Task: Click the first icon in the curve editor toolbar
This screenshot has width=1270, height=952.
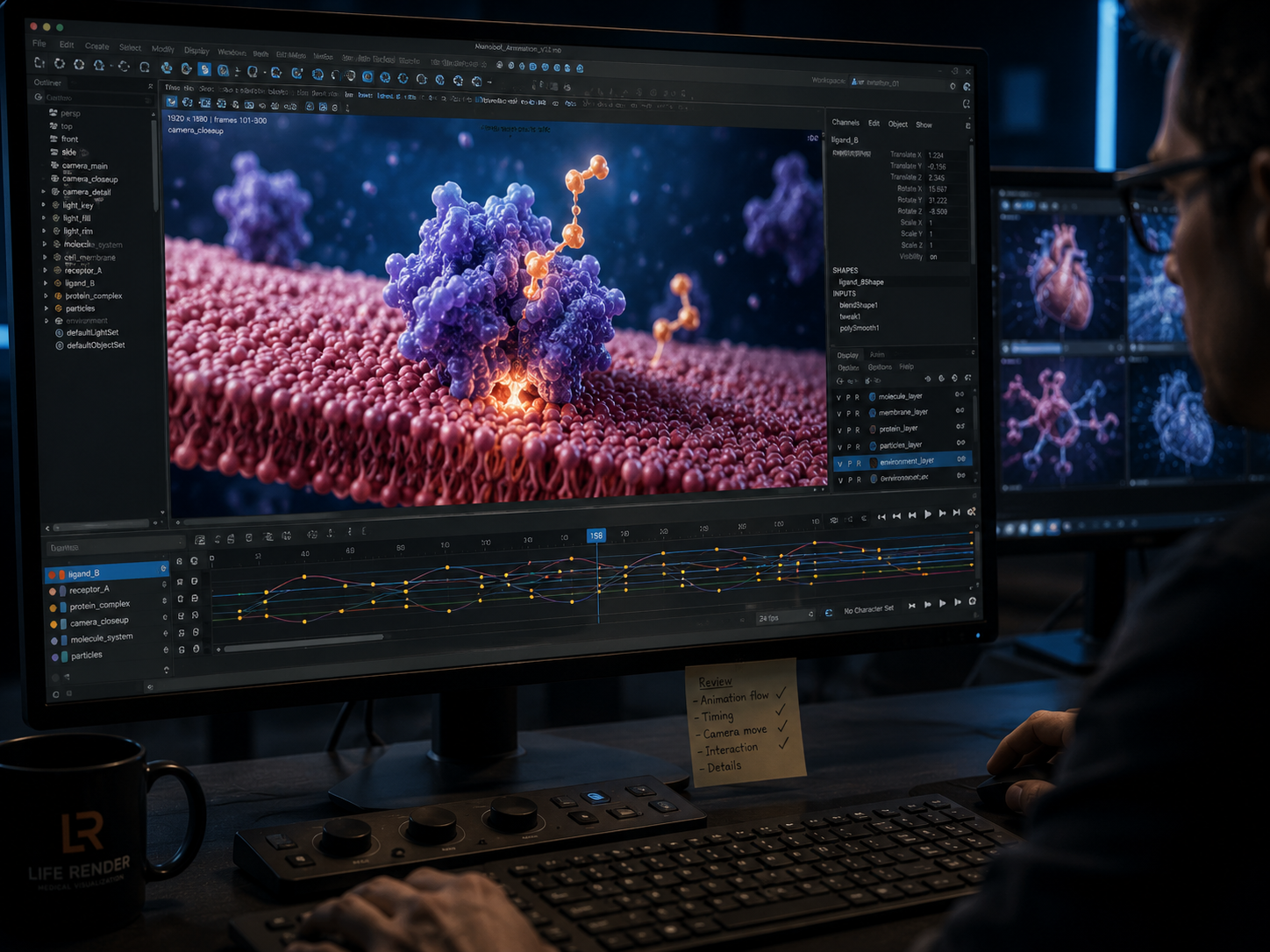Action: pos(200,539)
